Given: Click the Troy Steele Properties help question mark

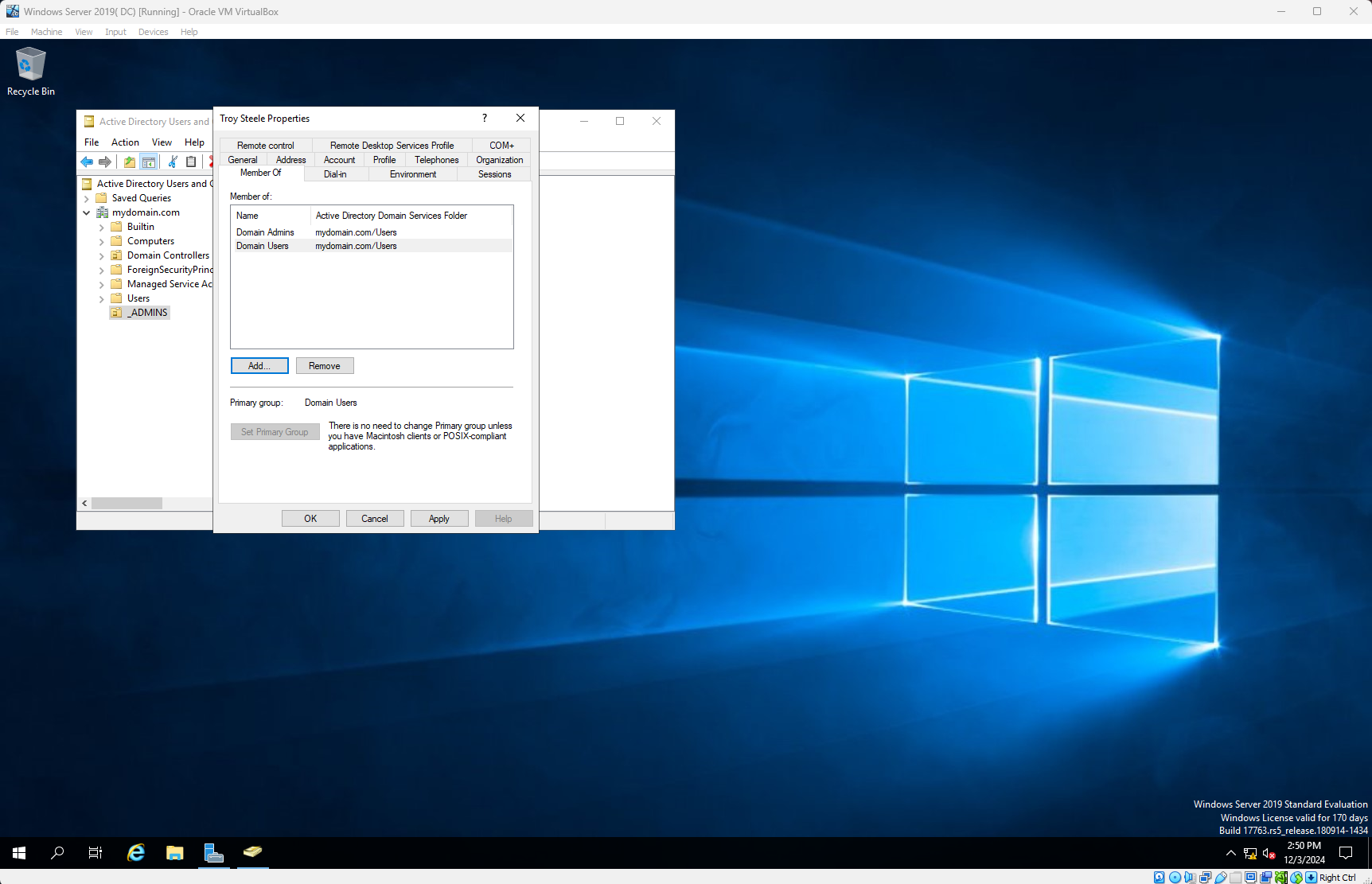Looking at the screenshot, I should tap(485, 119).
